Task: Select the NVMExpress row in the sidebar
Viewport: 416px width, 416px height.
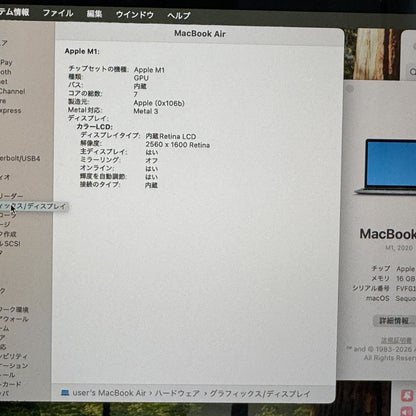Action: (x=10, y=110)
